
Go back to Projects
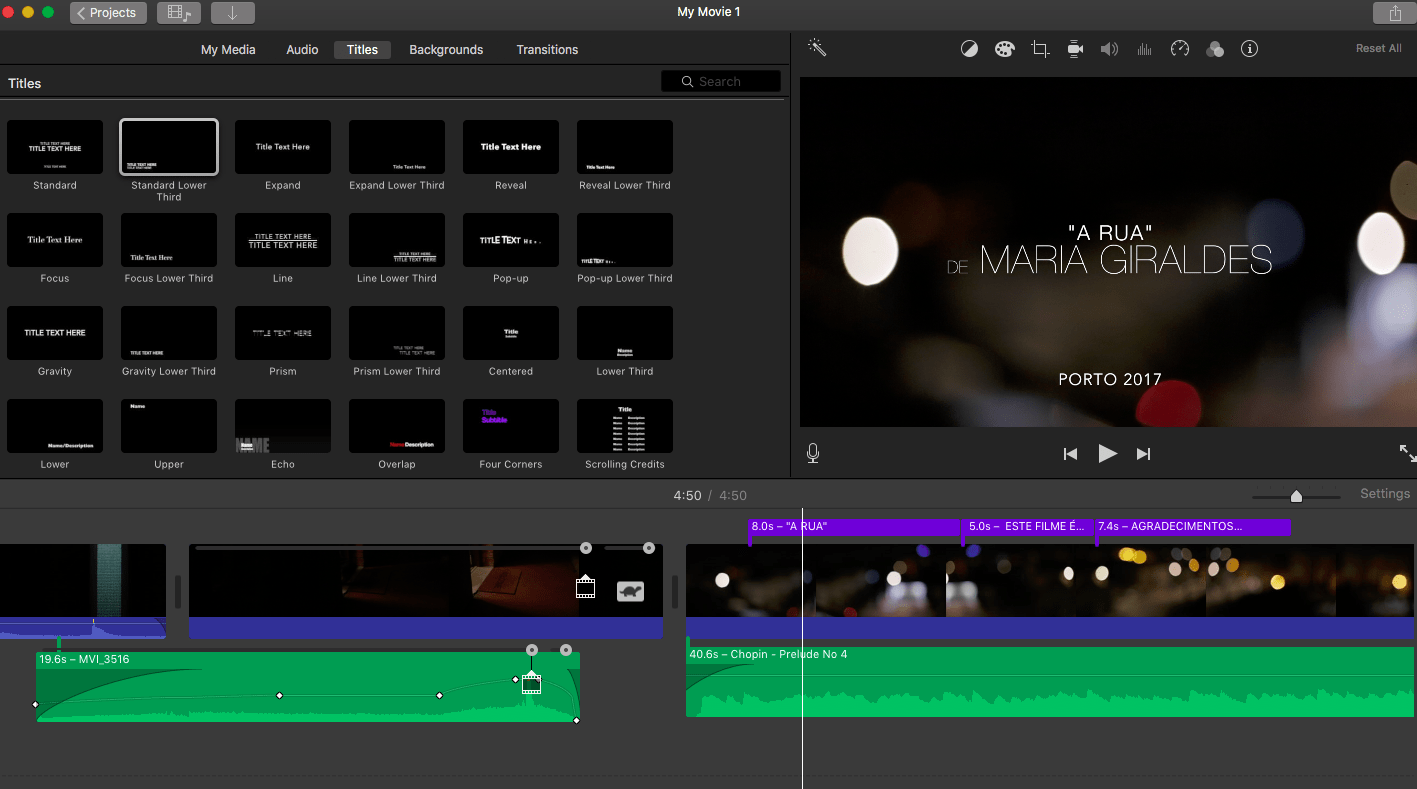pos(109,13)
